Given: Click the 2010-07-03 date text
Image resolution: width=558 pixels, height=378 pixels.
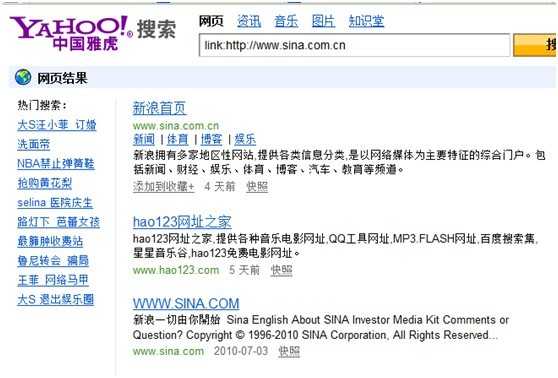Looking at the screenshot, I should pos(241,351).
